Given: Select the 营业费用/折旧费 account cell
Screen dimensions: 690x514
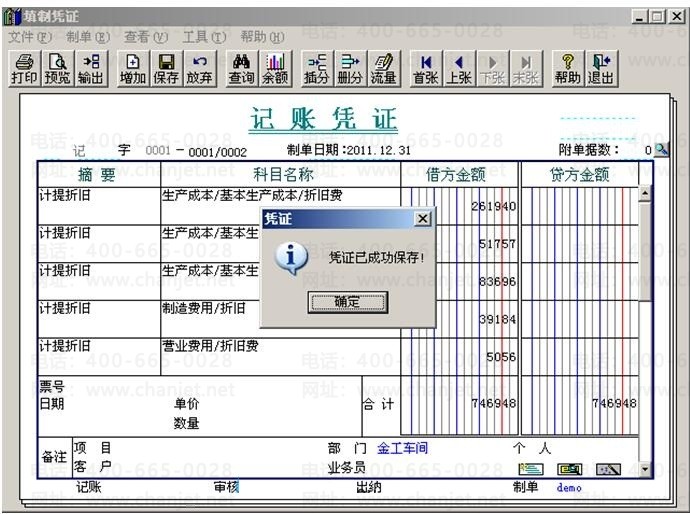Looking at the screenshot, I should (x=281, y=356).
